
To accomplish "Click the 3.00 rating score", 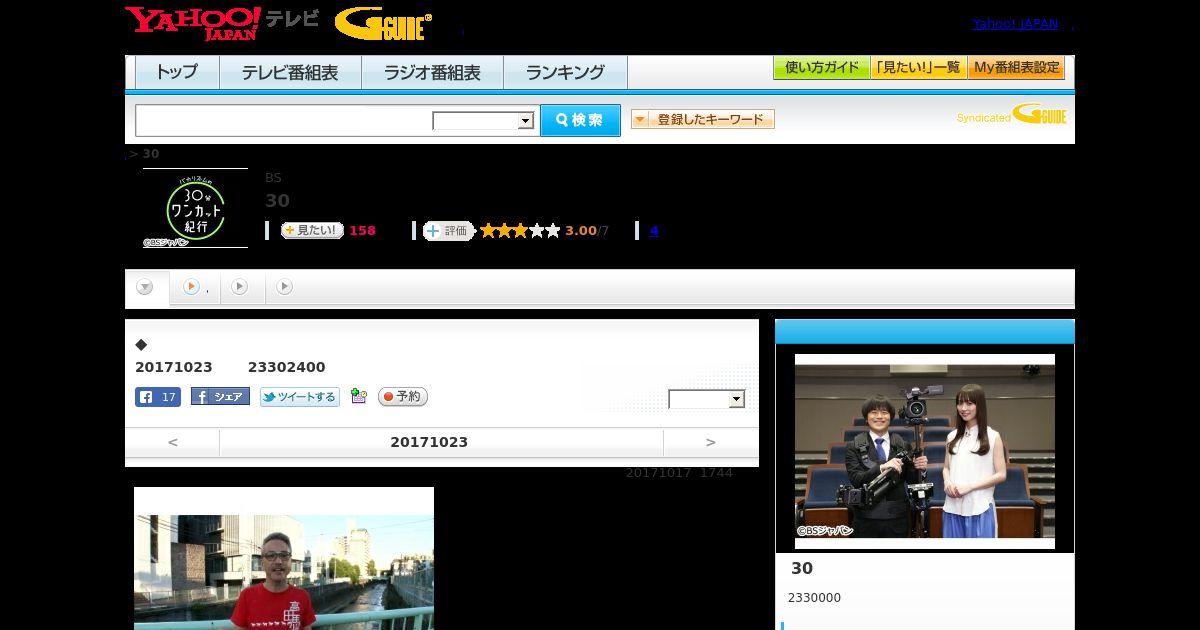I will [x=580, y=231].
